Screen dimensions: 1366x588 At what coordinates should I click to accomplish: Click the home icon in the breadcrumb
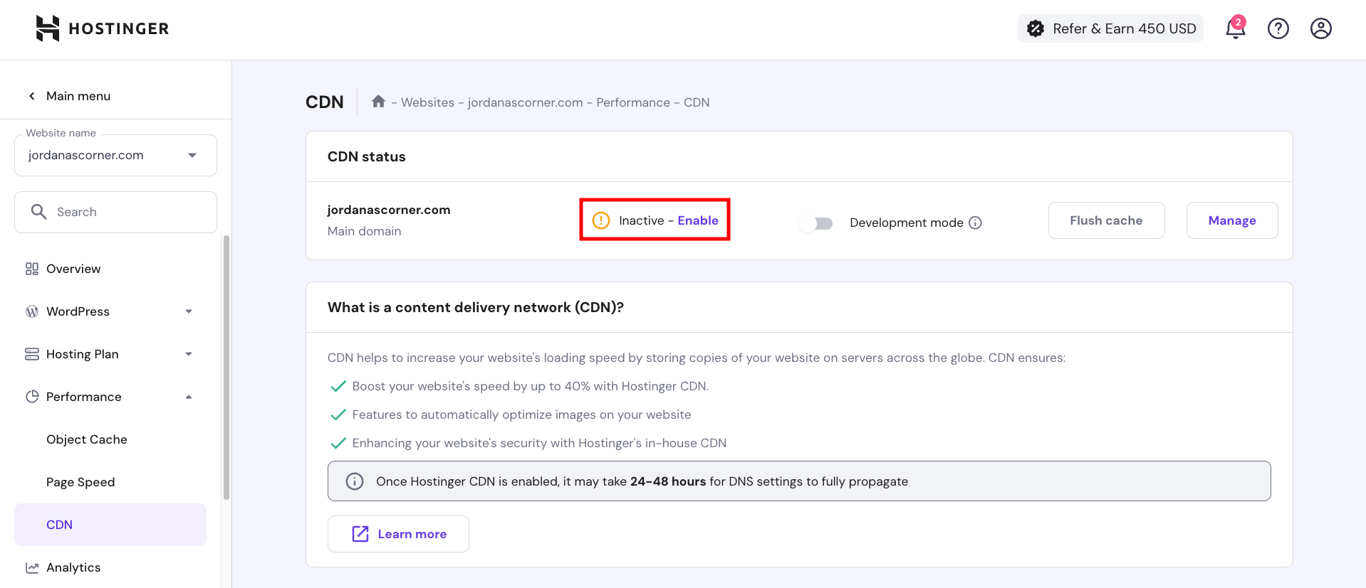(378, 101)
